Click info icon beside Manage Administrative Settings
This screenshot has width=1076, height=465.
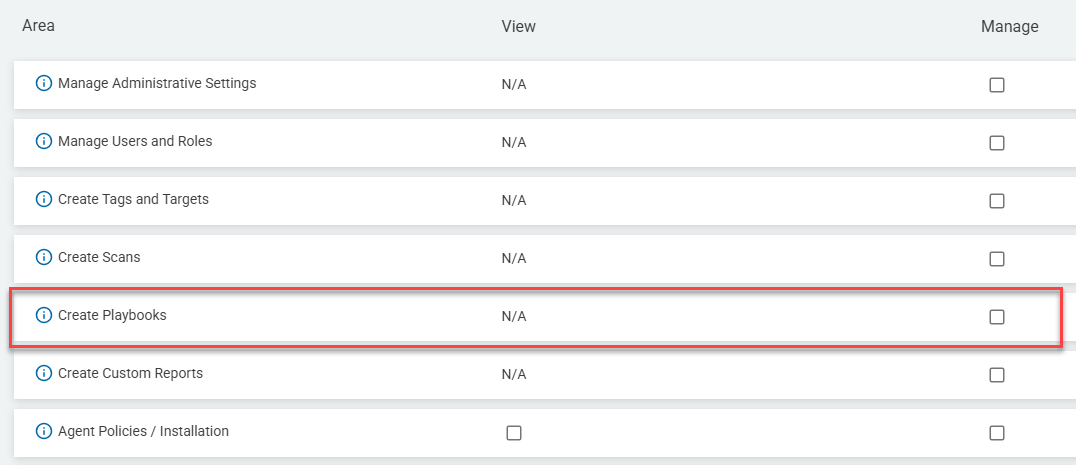pos(43,84)
